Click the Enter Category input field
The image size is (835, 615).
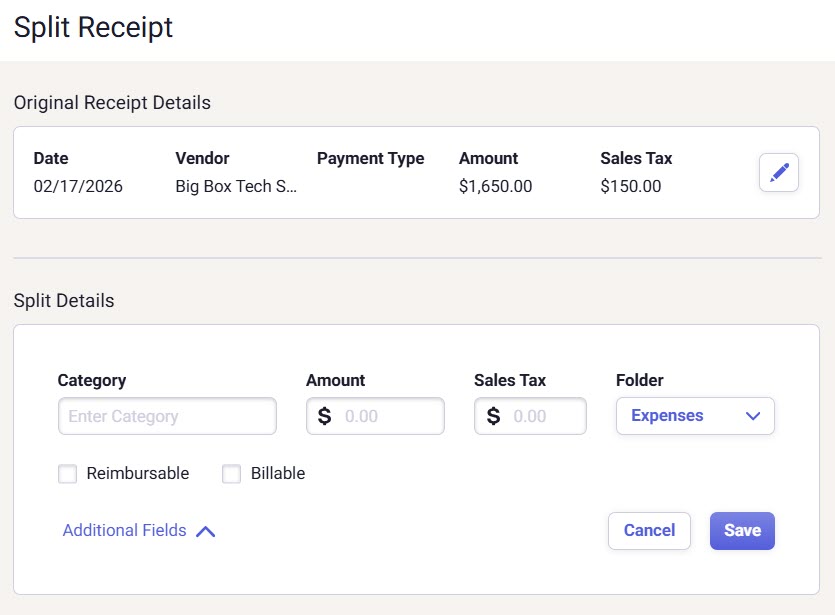pos(166,416)
